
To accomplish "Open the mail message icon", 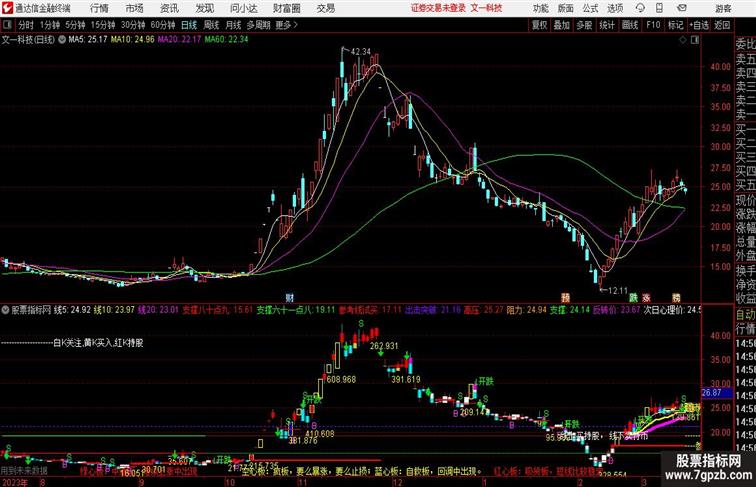I will click(x=682, y=8).
